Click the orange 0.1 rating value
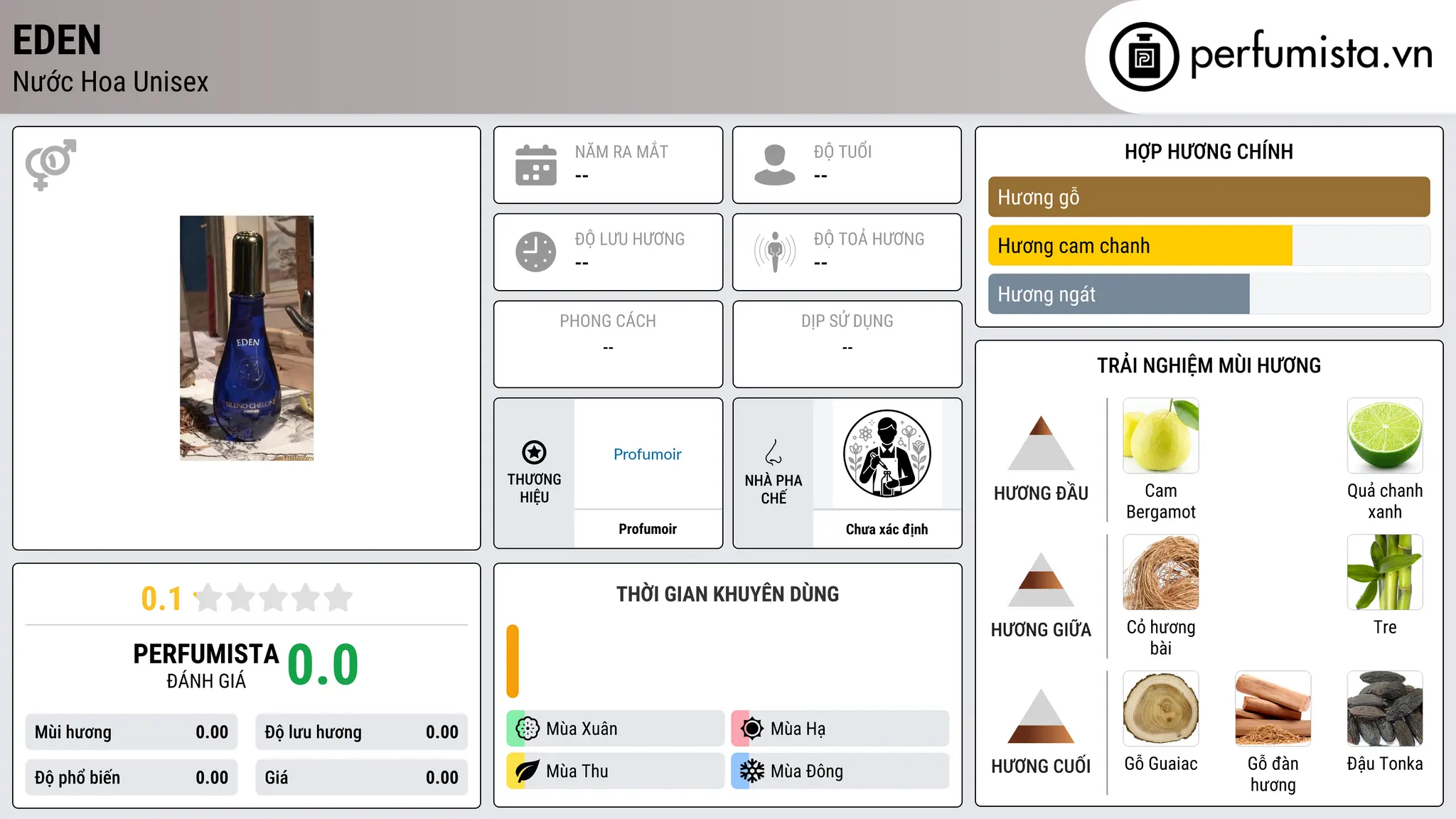This screenshot has height=819, width=1456. 161,599
